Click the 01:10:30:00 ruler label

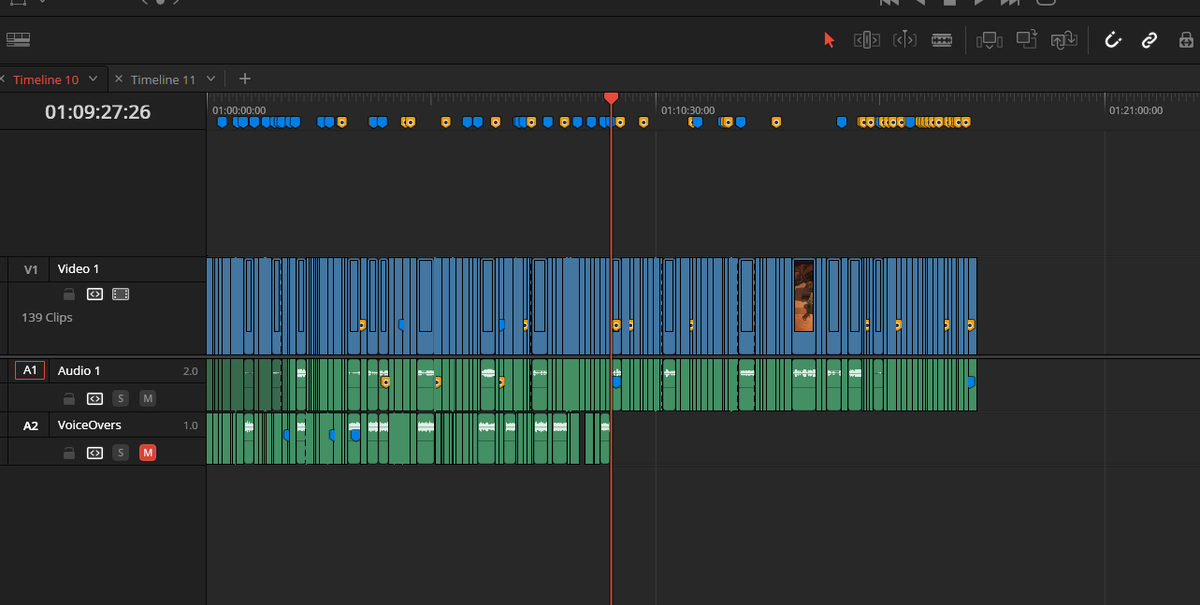(688, 110)
